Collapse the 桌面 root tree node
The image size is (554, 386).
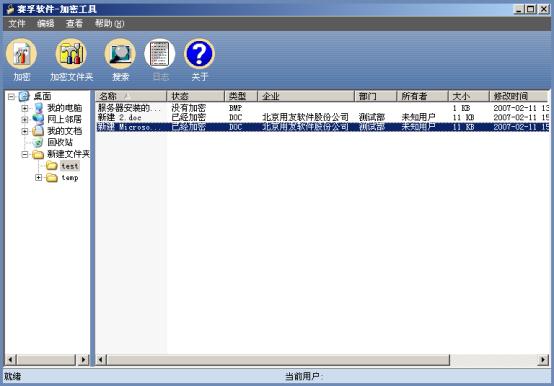(x=11, y=96)
